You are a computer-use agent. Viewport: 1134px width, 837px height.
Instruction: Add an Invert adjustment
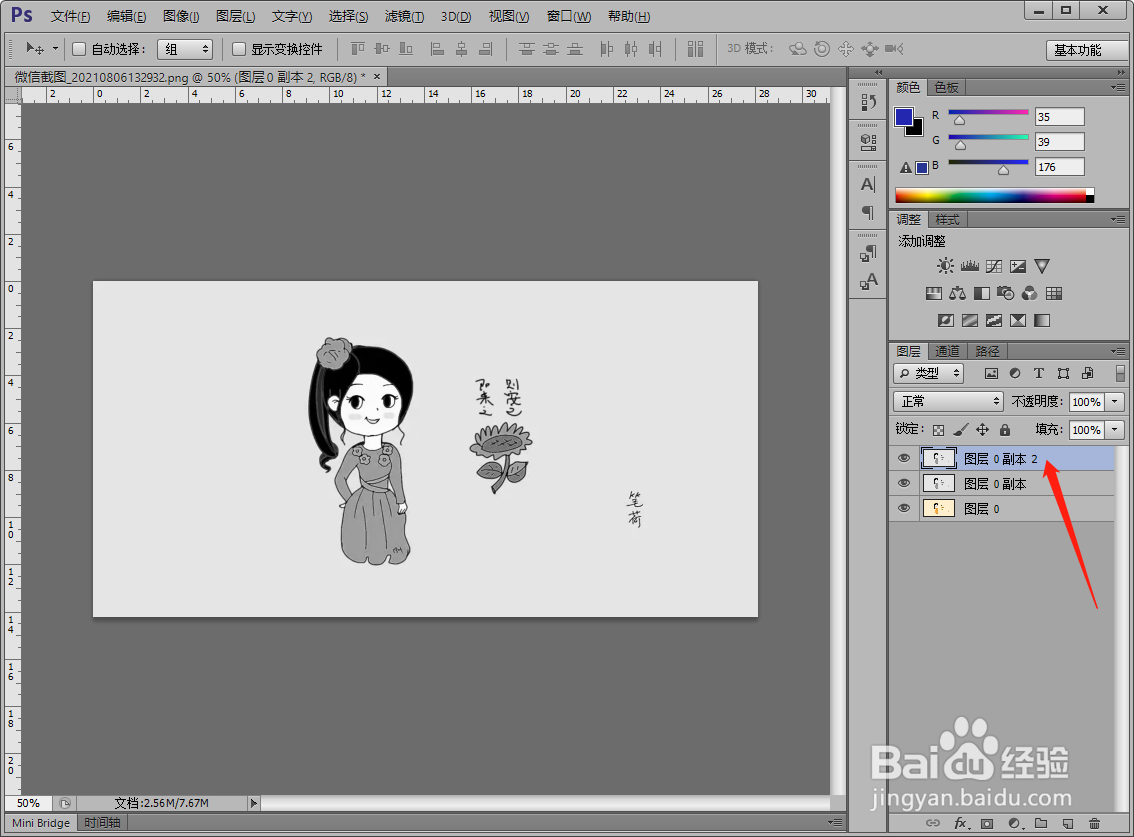pos(946,320)
